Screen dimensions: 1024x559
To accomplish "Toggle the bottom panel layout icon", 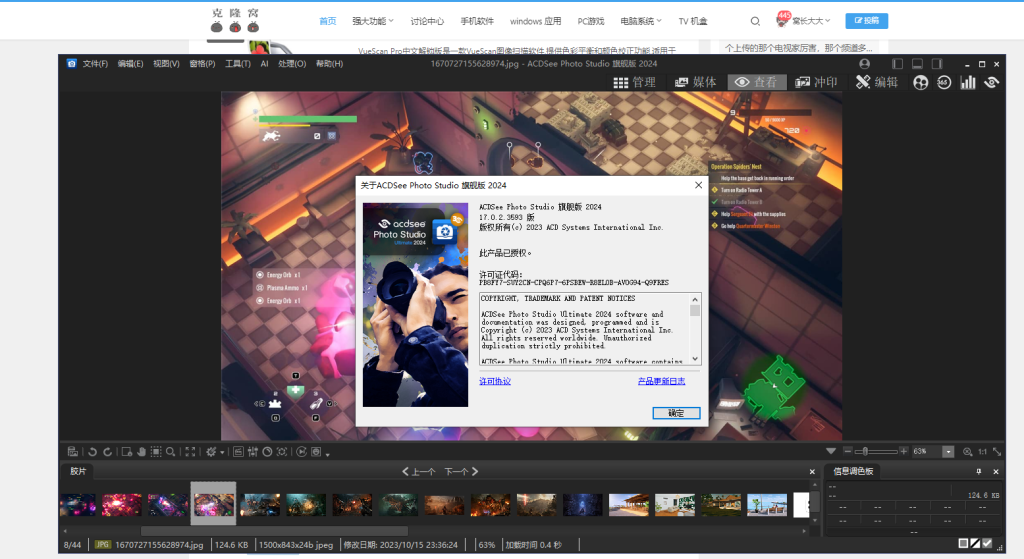I will [x=917, y=64].
